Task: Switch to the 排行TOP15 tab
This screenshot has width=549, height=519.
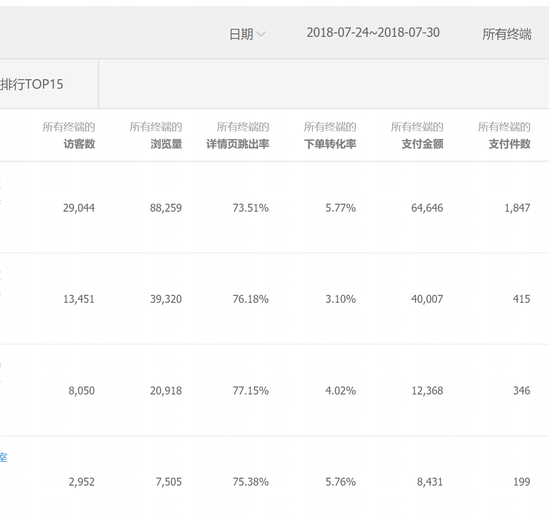Action: pyautogui.click(x=32, y=84)
